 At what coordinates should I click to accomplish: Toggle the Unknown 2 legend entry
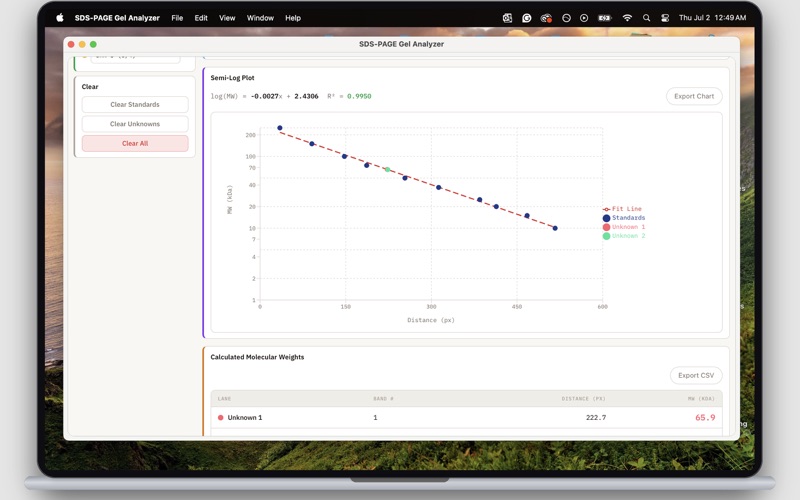[x=623, y=236]
